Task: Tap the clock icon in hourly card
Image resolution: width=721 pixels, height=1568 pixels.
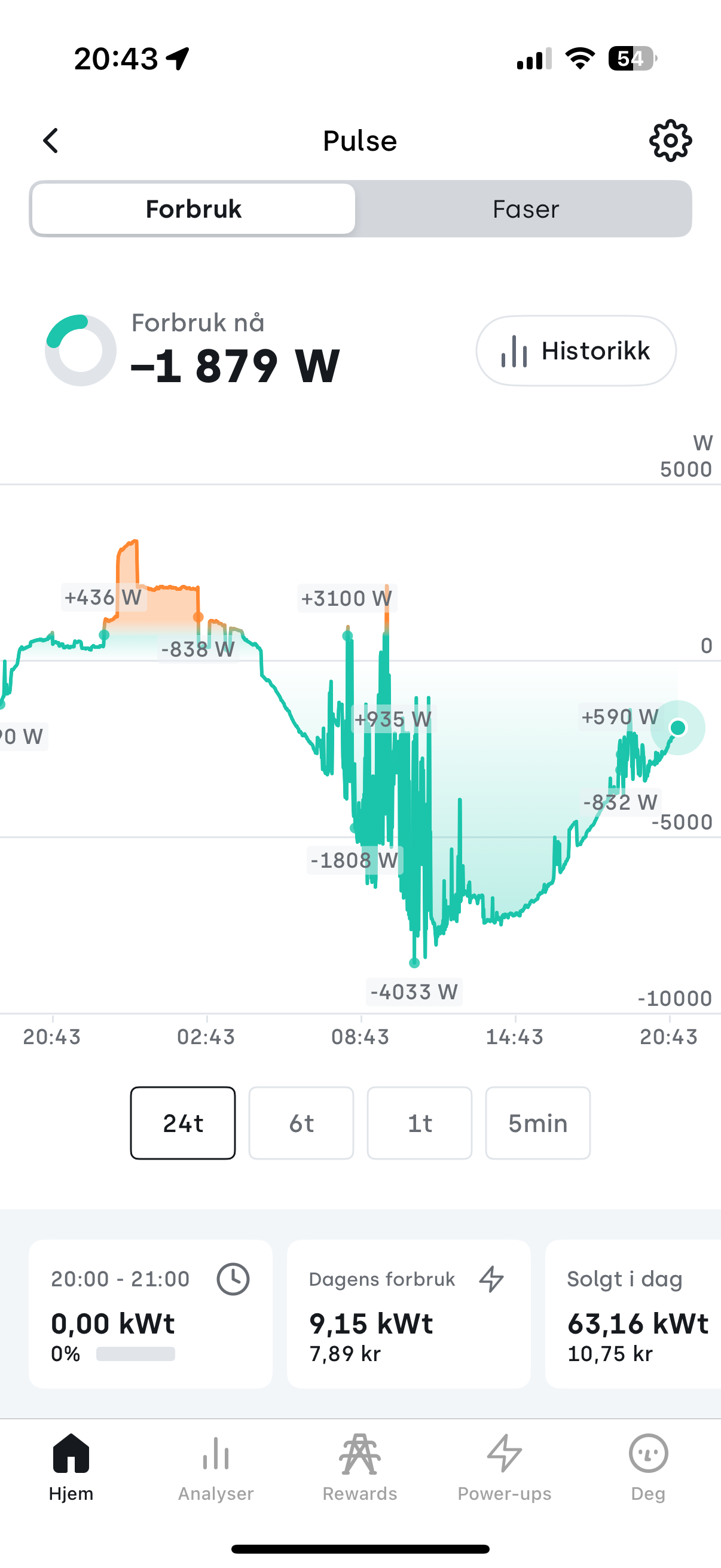Action: point(233,1279)
